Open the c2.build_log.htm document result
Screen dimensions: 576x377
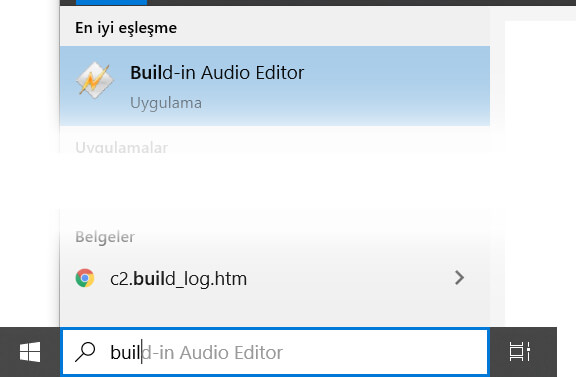point(275,278)
